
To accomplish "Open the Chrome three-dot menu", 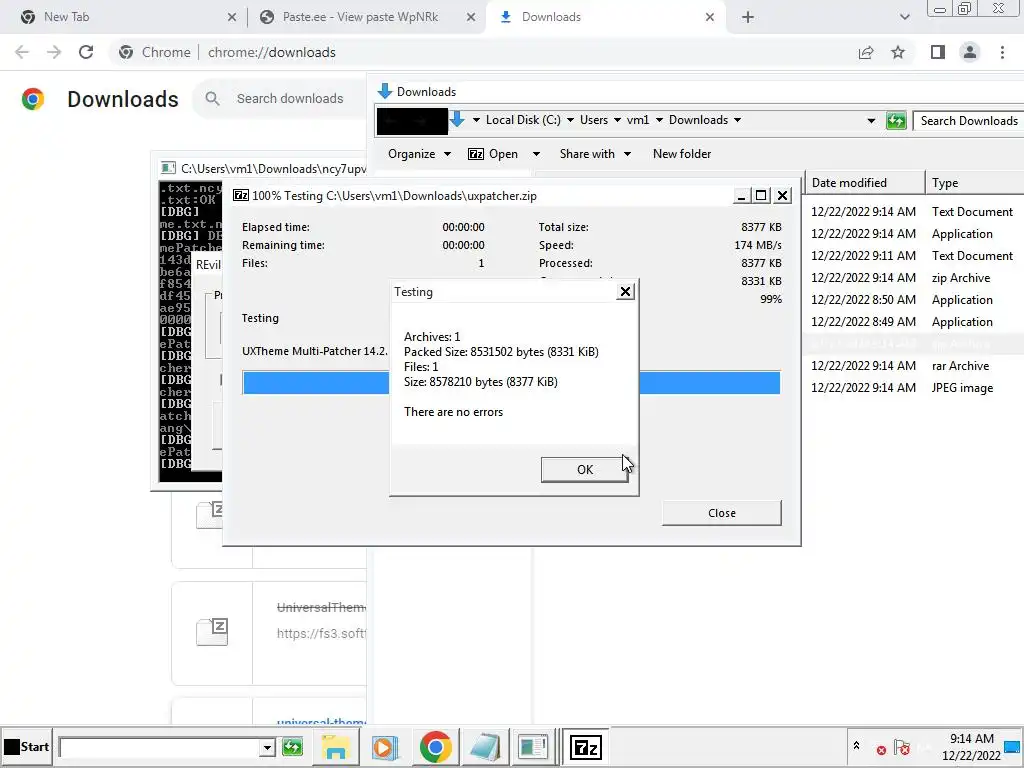I will 1002,52.
